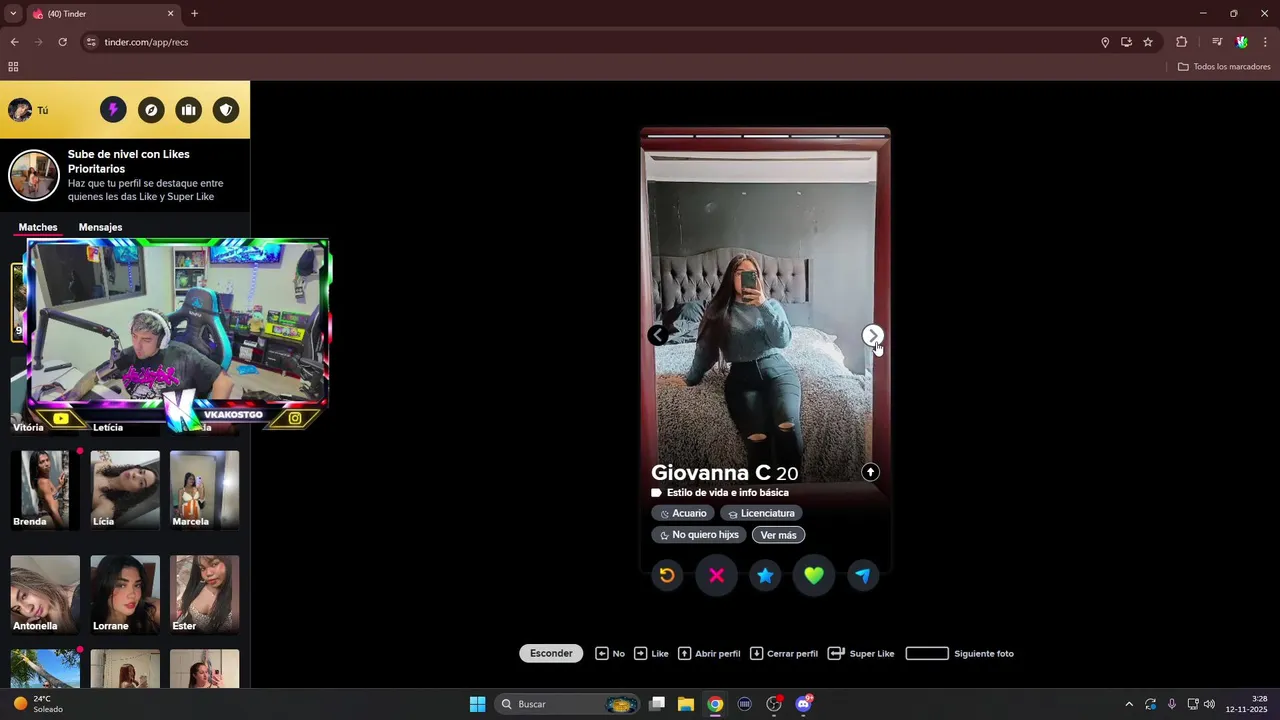Open the Explore compass icon
This screenshot has height=720, width=1280.
tap(151, 110)
